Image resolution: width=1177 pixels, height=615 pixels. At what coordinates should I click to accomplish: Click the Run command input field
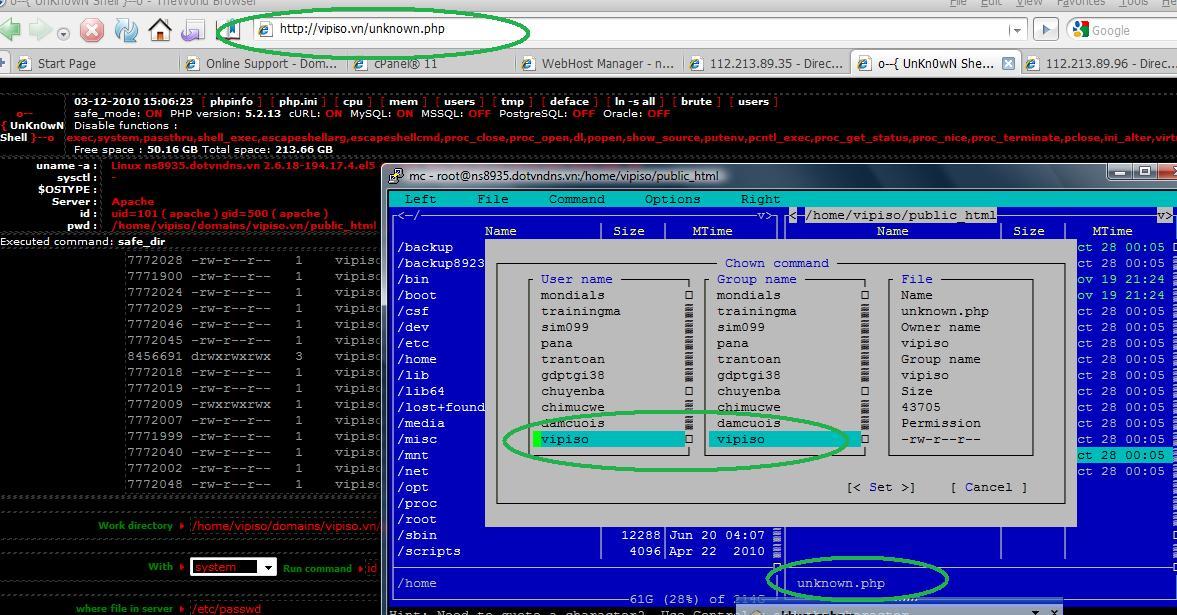click(372, 568)
